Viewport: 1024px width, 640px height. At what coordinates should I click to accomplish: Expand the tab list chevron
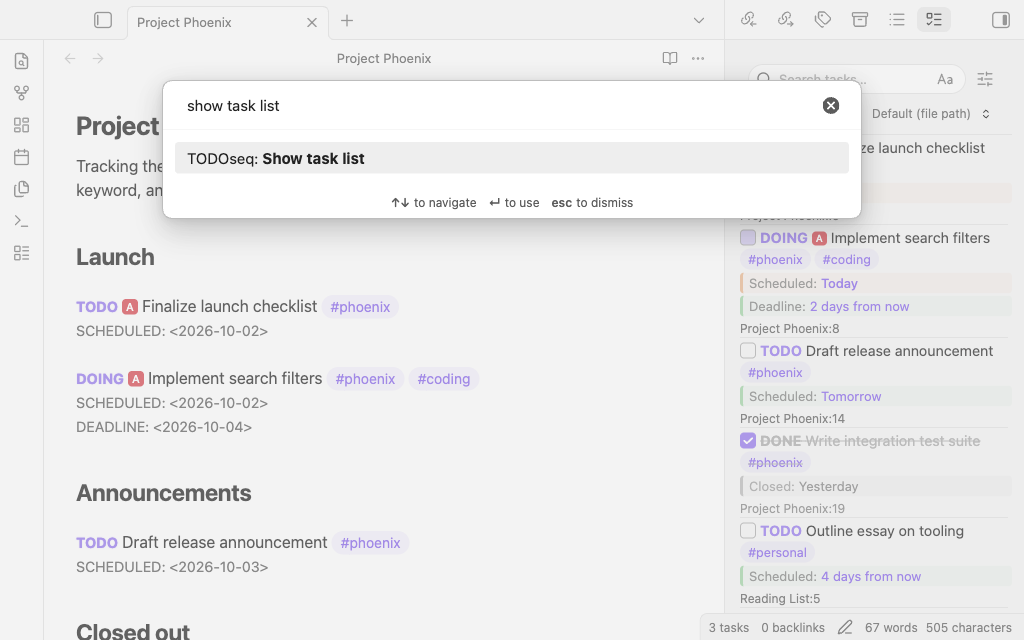pos(699,21)
